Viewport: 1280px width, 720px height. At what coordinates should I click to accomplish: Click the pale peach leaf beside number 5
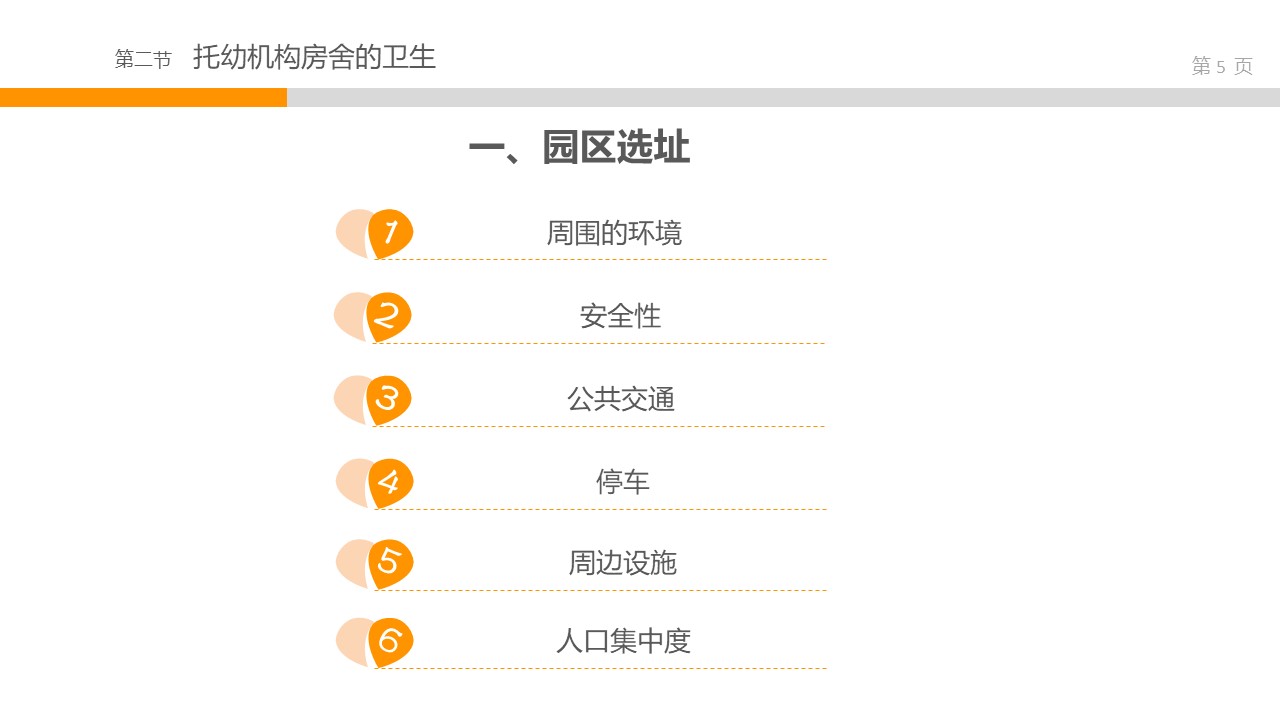[x=352, y=562]
